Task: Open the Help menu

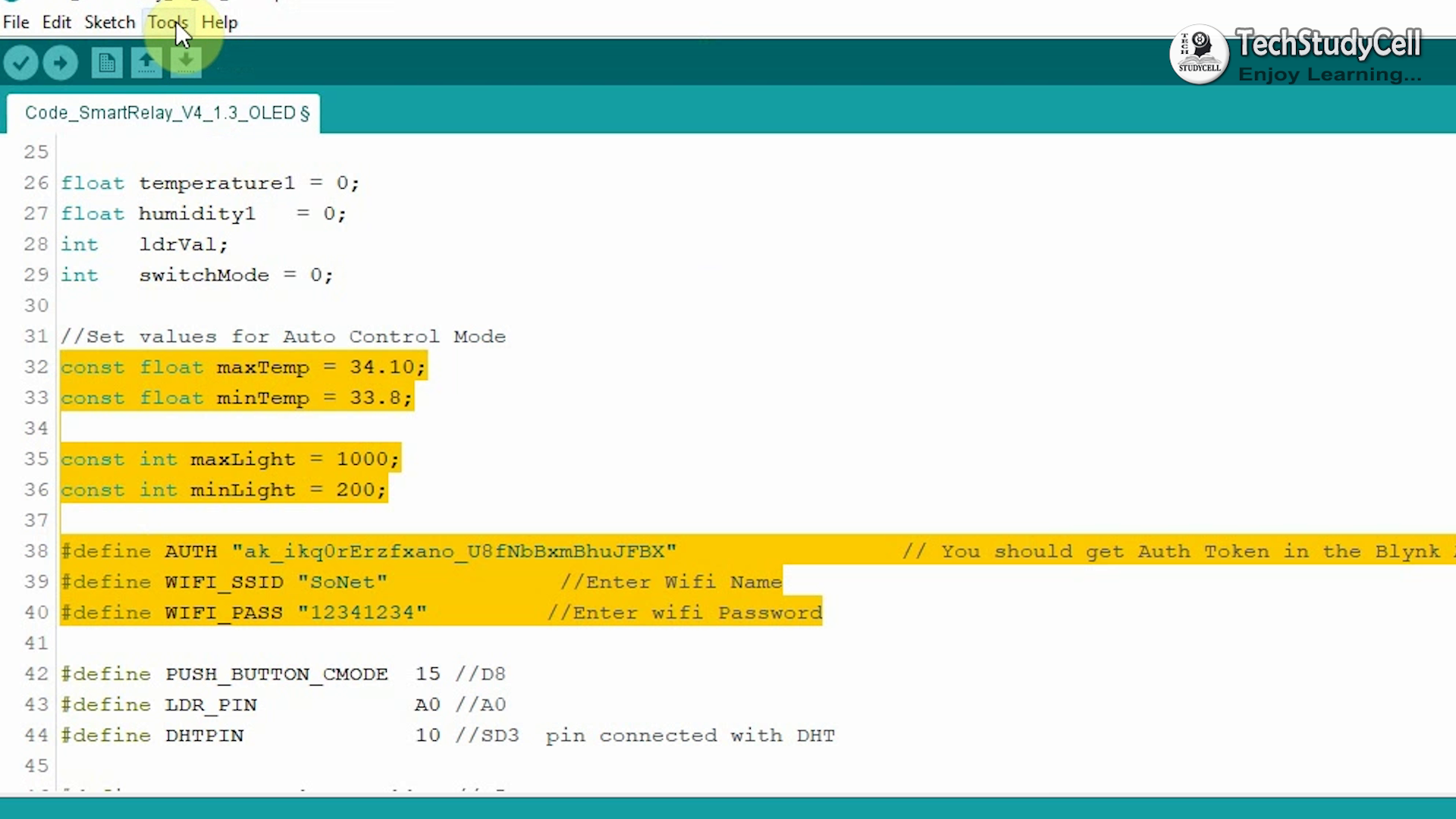Action: pyautogui.click(x=219, y=22)
